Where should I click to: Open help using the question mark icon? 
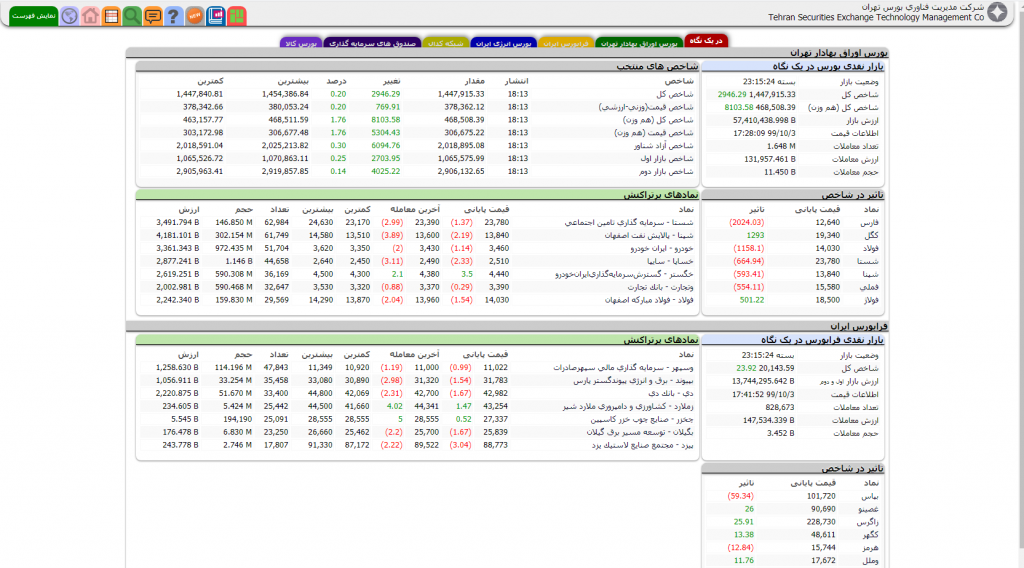[x=174, y=16]
